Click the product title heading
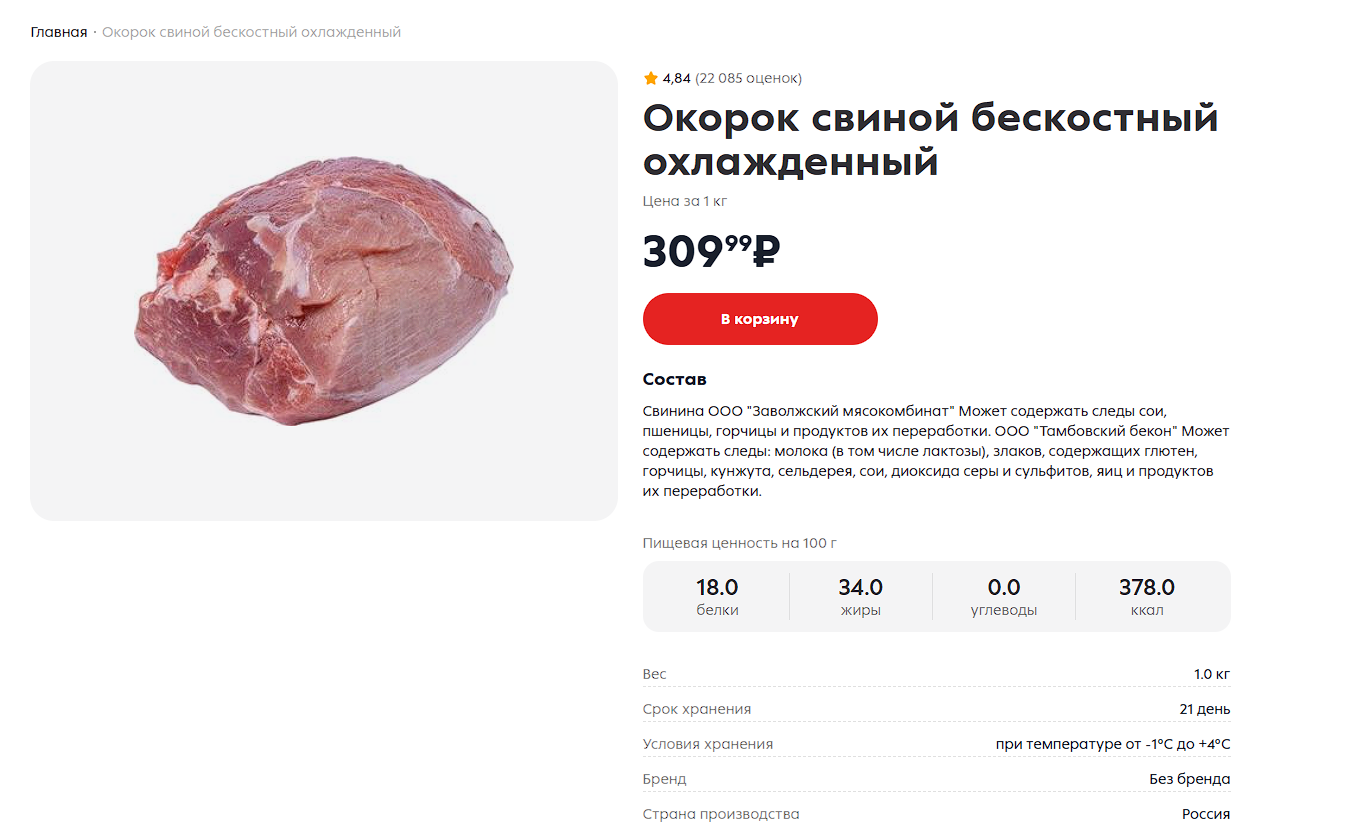The width and height of the screenshot is (1368, 822). point(930,139)
